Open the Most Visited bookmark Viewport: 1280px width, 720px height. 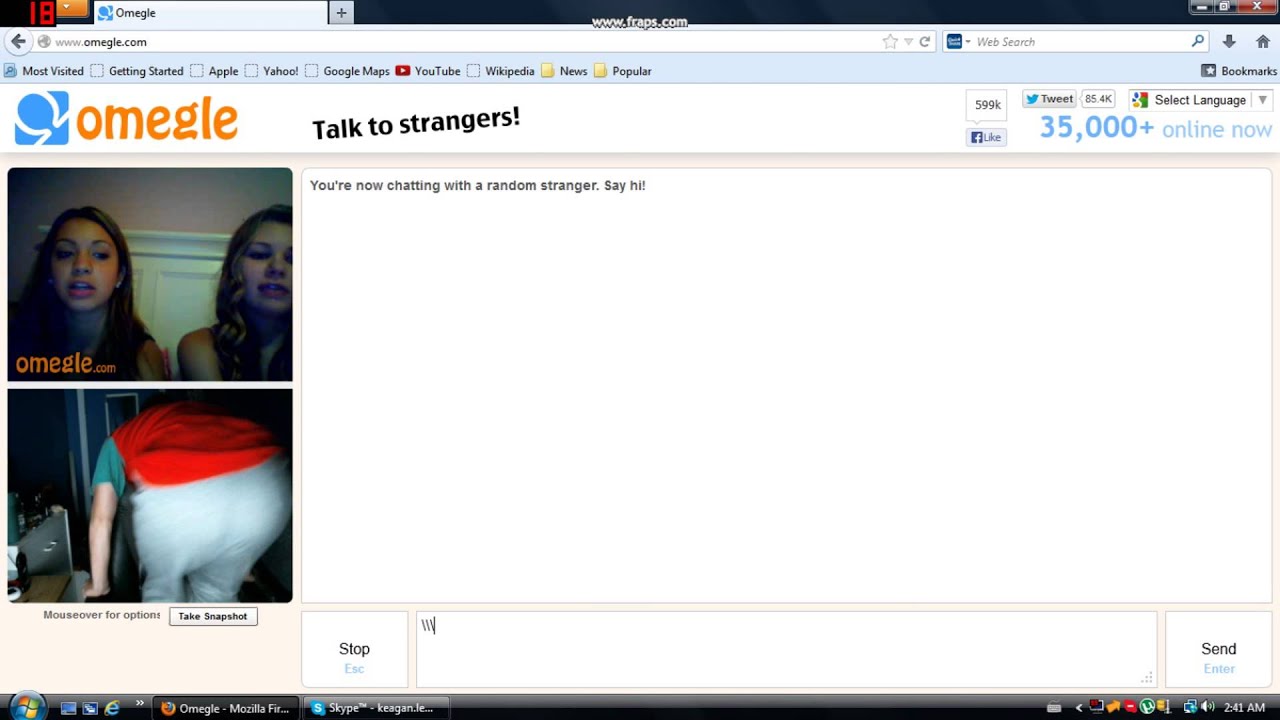click(x=44, y=71)
